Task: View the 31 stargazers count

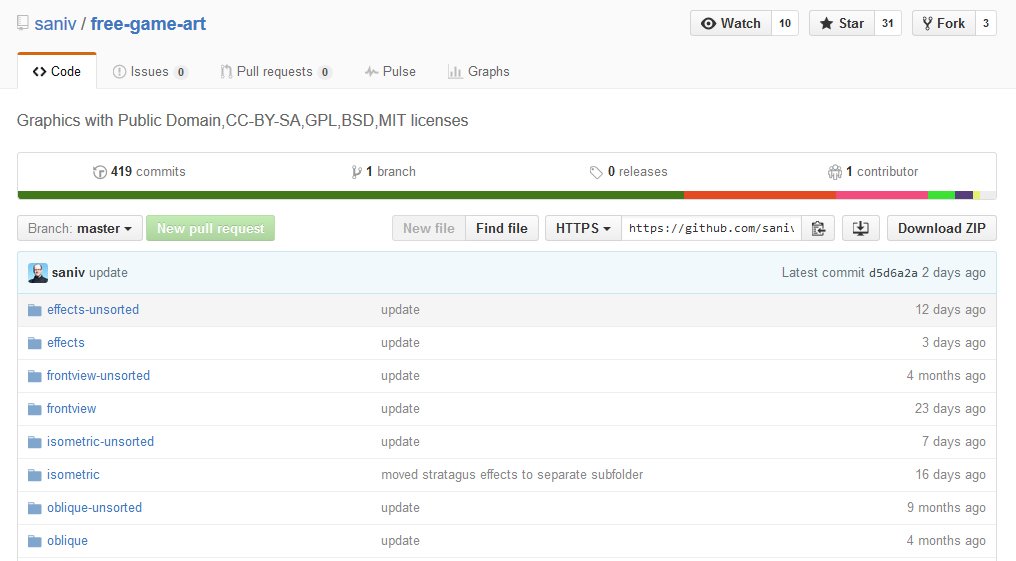Action: [888, 23]
